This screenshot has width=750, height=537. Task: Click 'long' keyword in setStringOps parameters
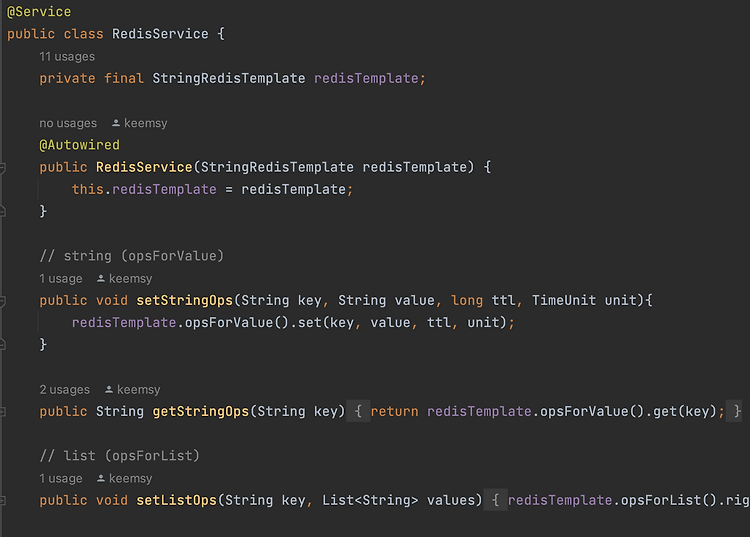(467, 300)
